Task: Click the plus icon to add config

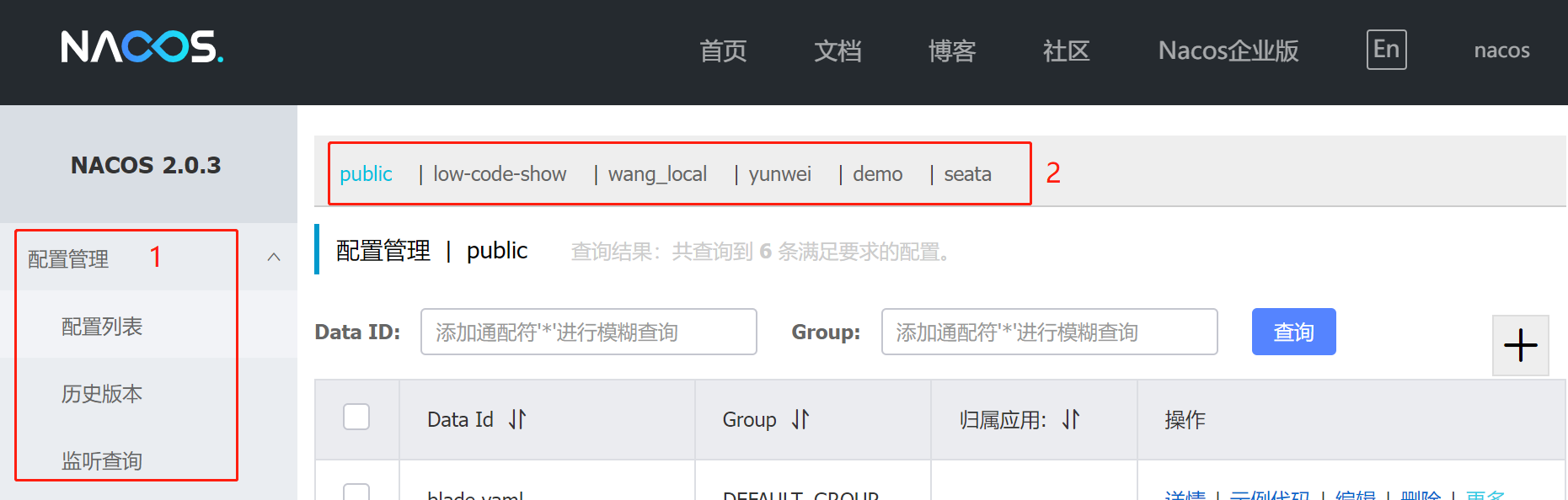Action: tap(1520, 345)
